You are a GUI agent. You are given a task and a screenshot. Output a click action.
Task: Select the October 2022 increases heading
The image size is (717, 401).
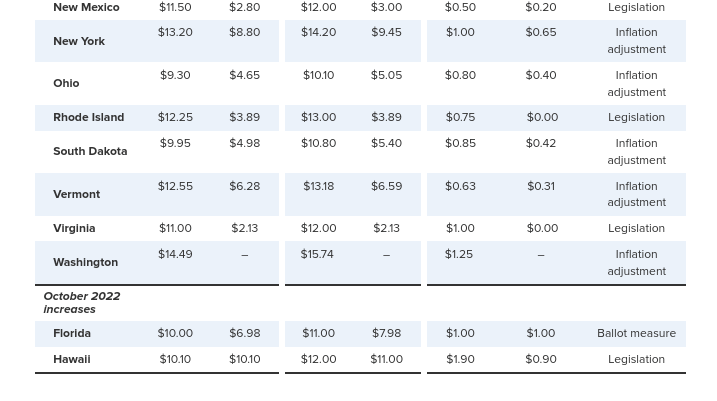(x=81, y=302)
